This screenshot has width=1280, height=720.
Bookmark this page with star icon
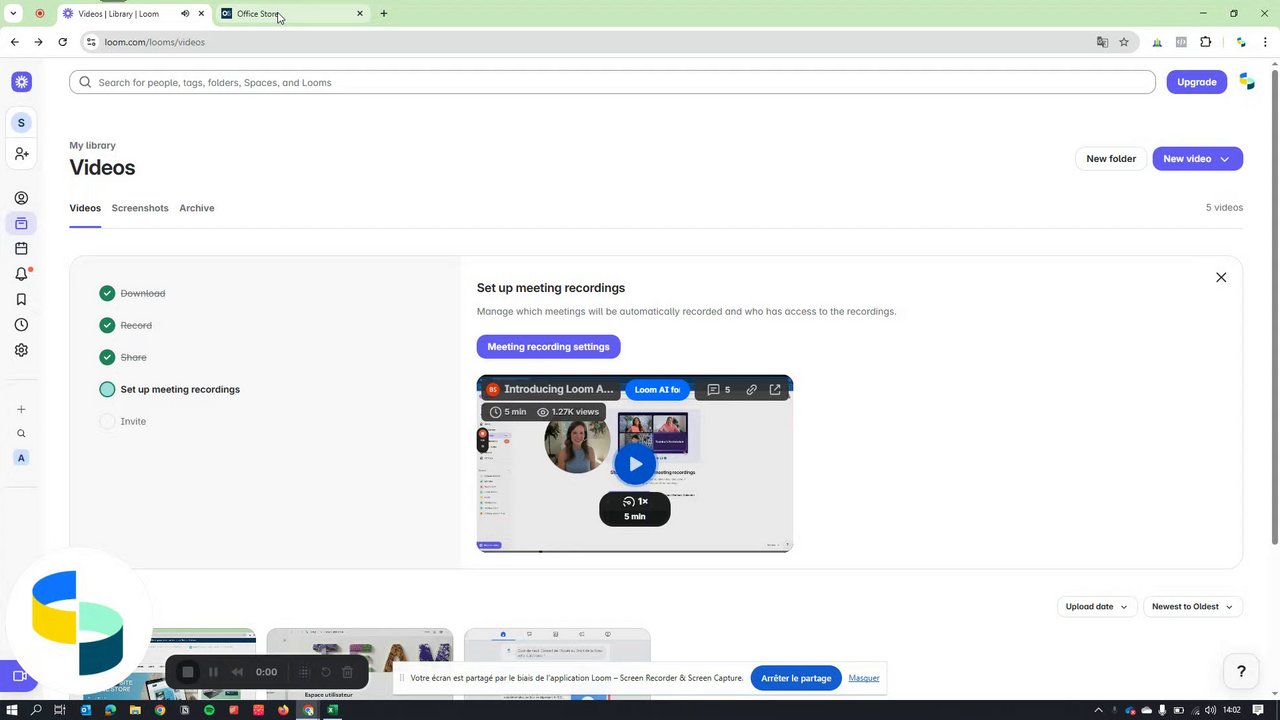click(x=1124, y=42)
